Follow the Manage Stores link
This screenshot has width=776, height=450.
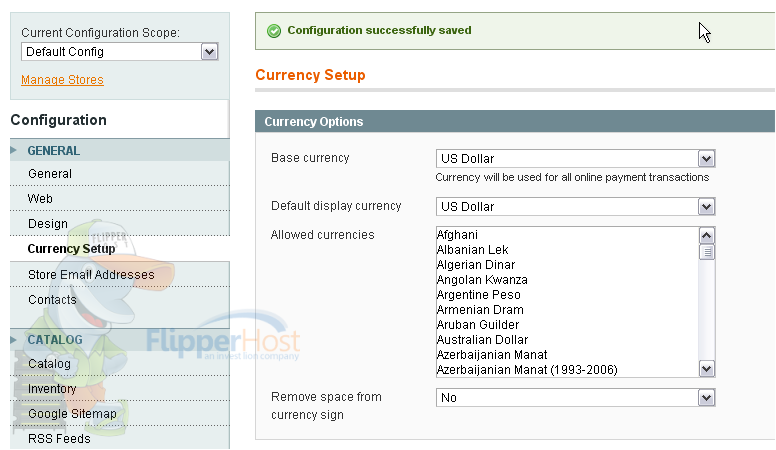click(62, 80)
